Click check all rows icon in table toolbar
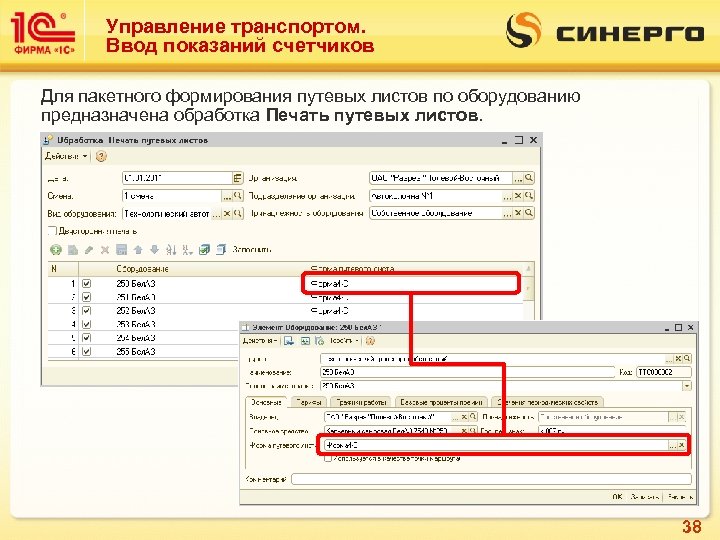 coord(204,250)
